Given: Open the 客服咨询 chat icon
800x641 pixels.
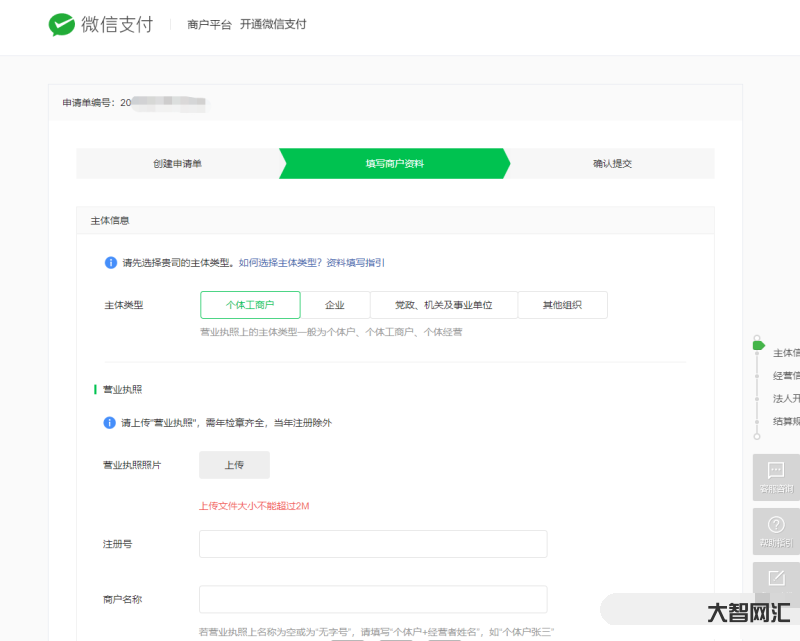Looking at the screenshot, I should [x=776, y=471].
